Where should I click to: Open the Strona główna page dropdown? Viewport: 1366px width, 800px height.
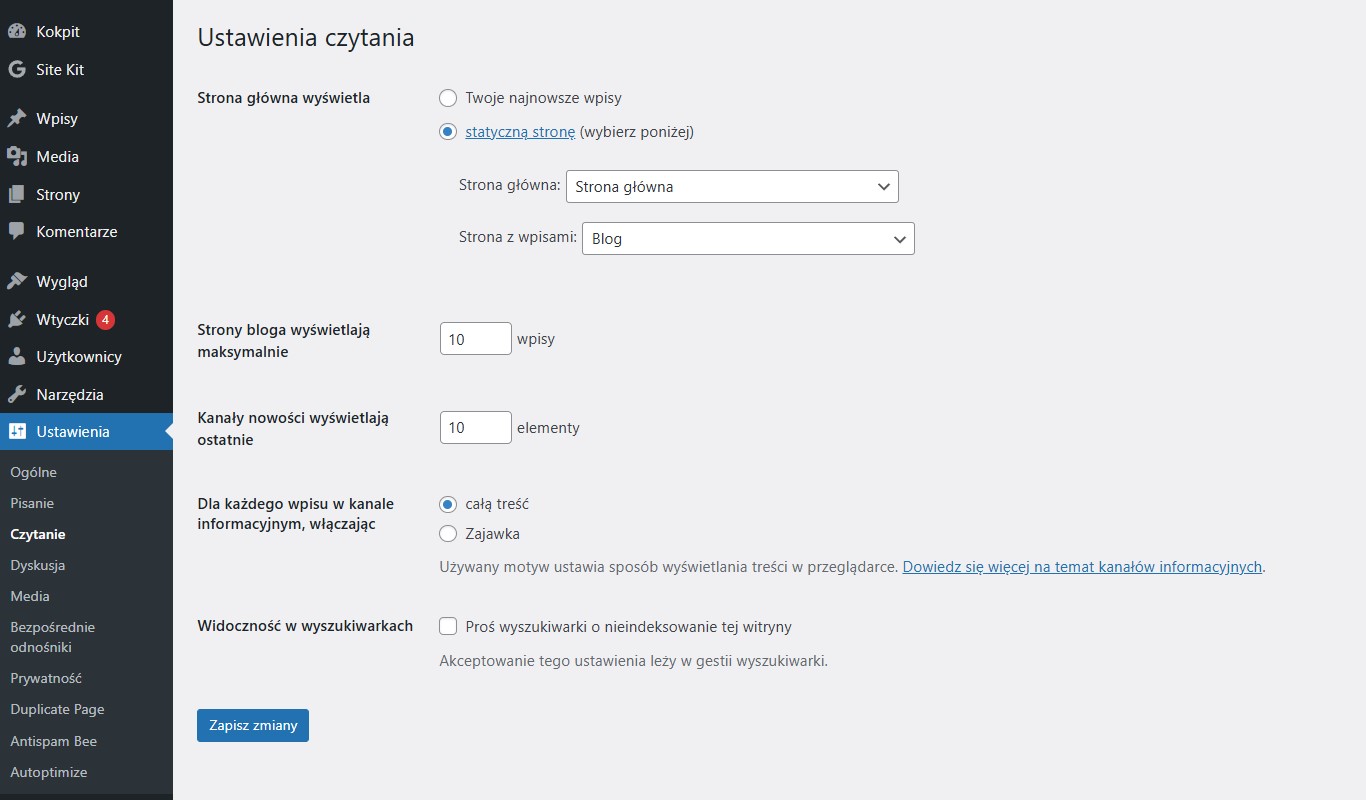(x=731, y=186)
